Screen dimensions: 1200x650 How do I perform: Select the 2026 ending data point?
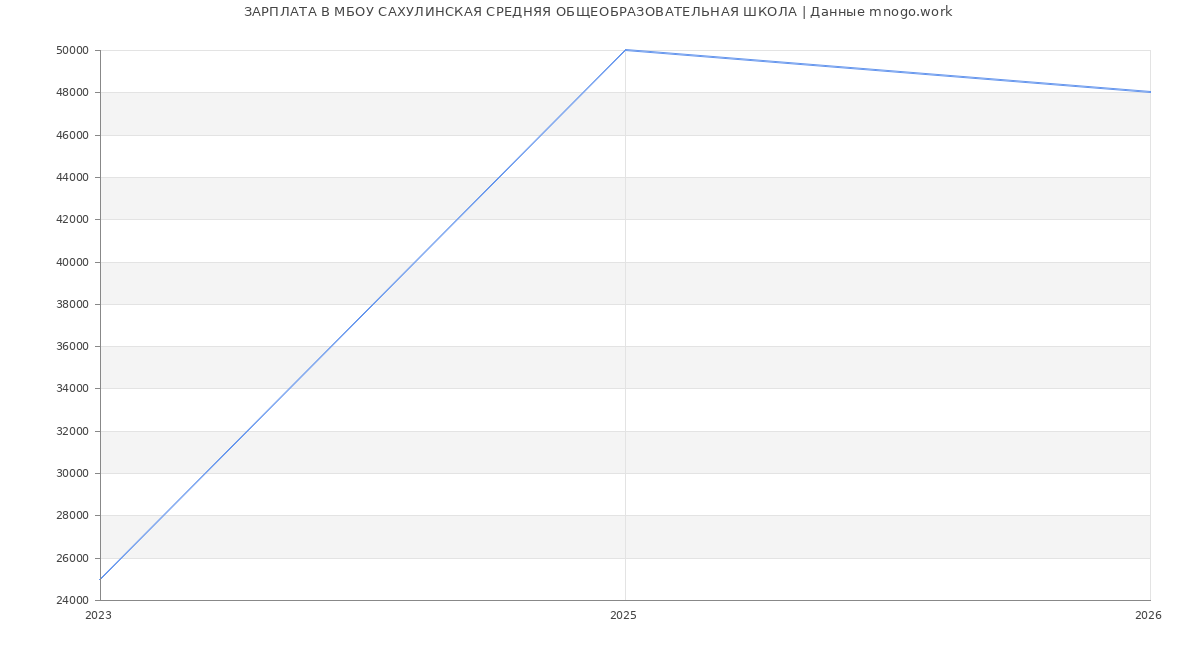(1150, 92)
